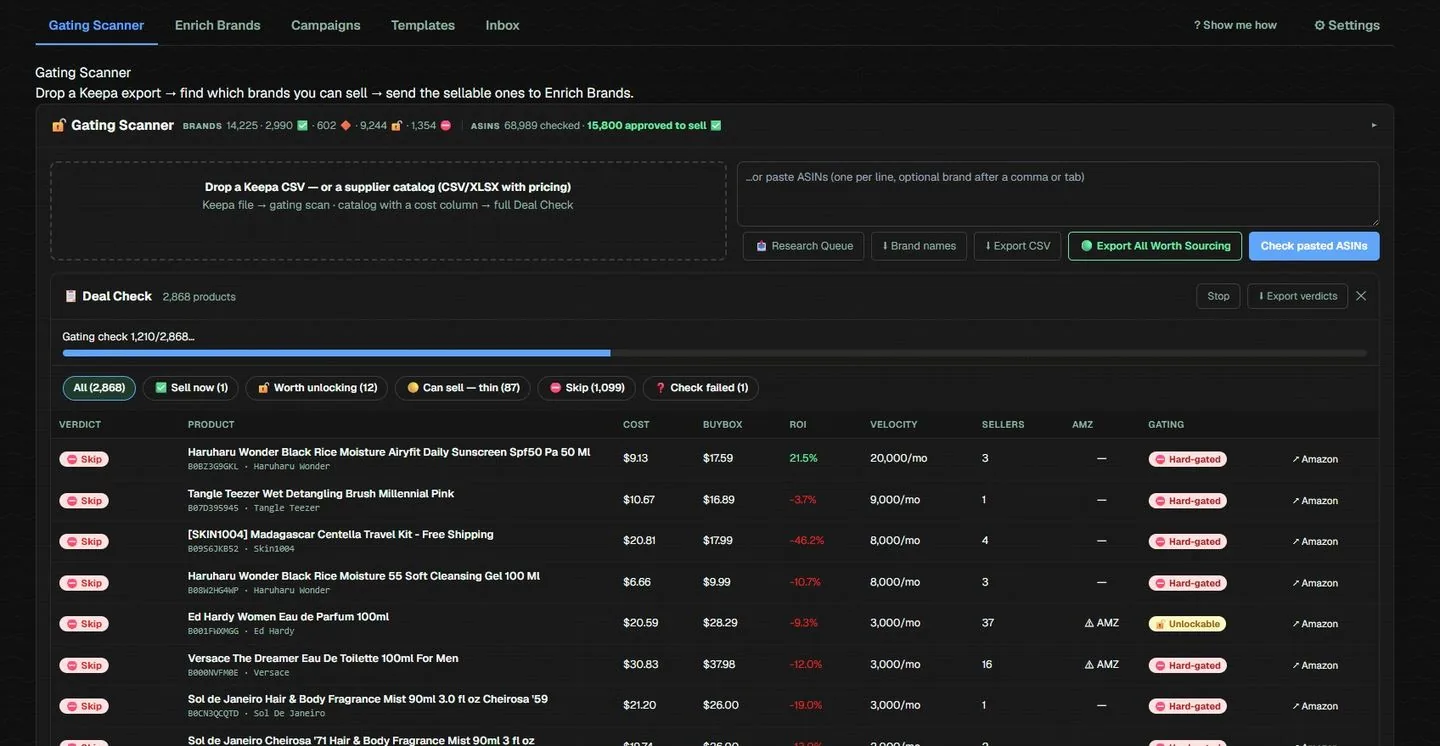Sort by Sellers column header
Image resolution: width=1440 pixels, height=746 pixels.
pos(1003,425)
